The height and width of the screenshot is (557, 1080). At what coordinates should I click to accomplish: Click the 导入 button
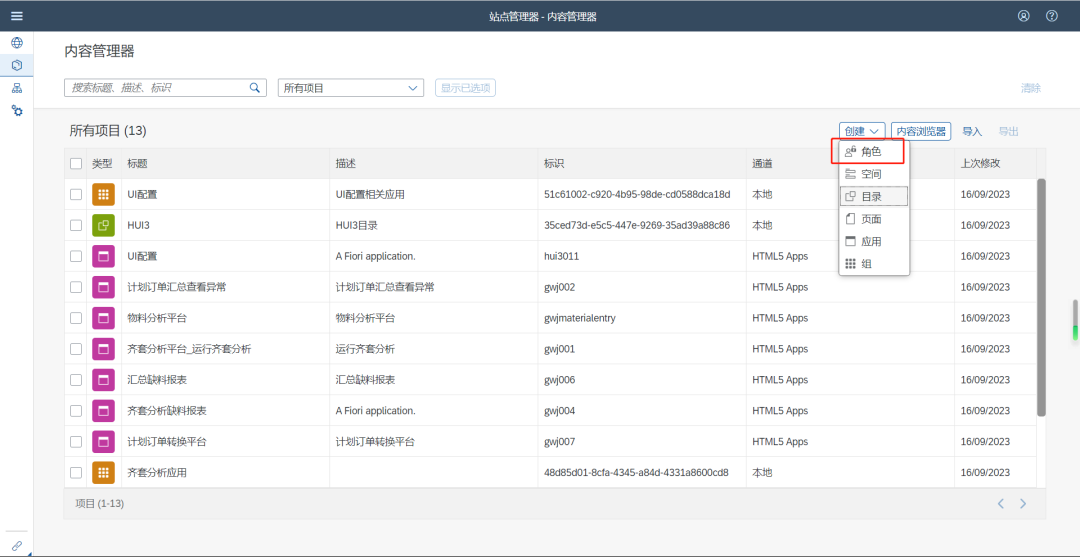click(972, 131)
